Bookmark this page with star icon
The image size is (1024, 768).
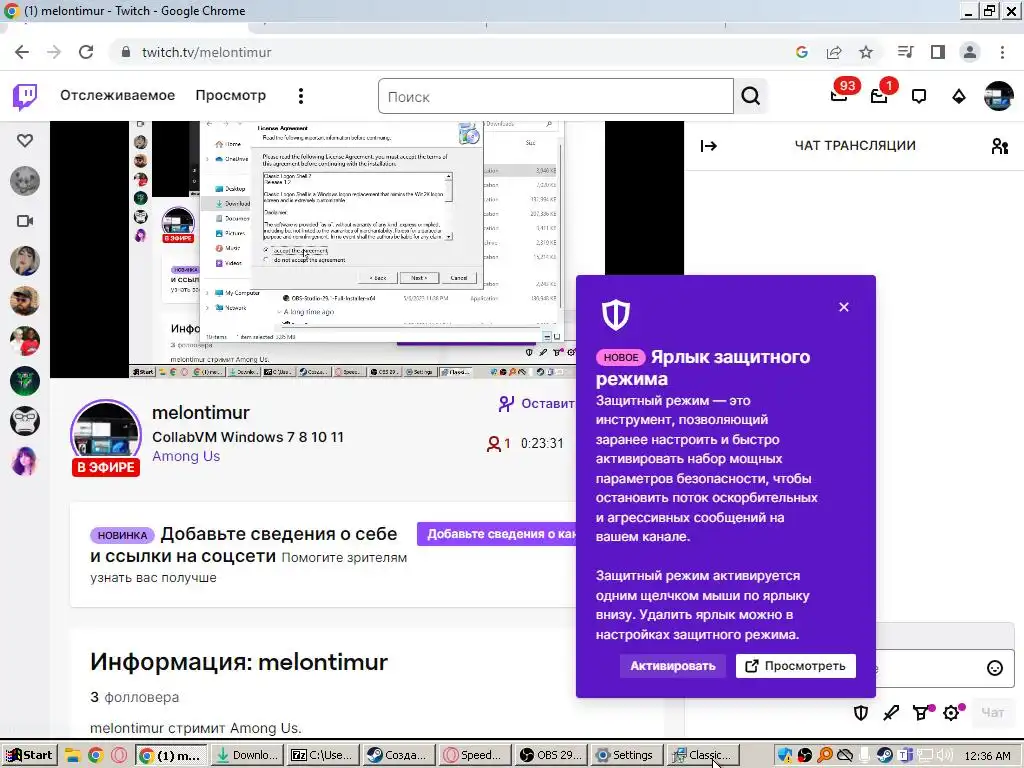tap(866, 52)
